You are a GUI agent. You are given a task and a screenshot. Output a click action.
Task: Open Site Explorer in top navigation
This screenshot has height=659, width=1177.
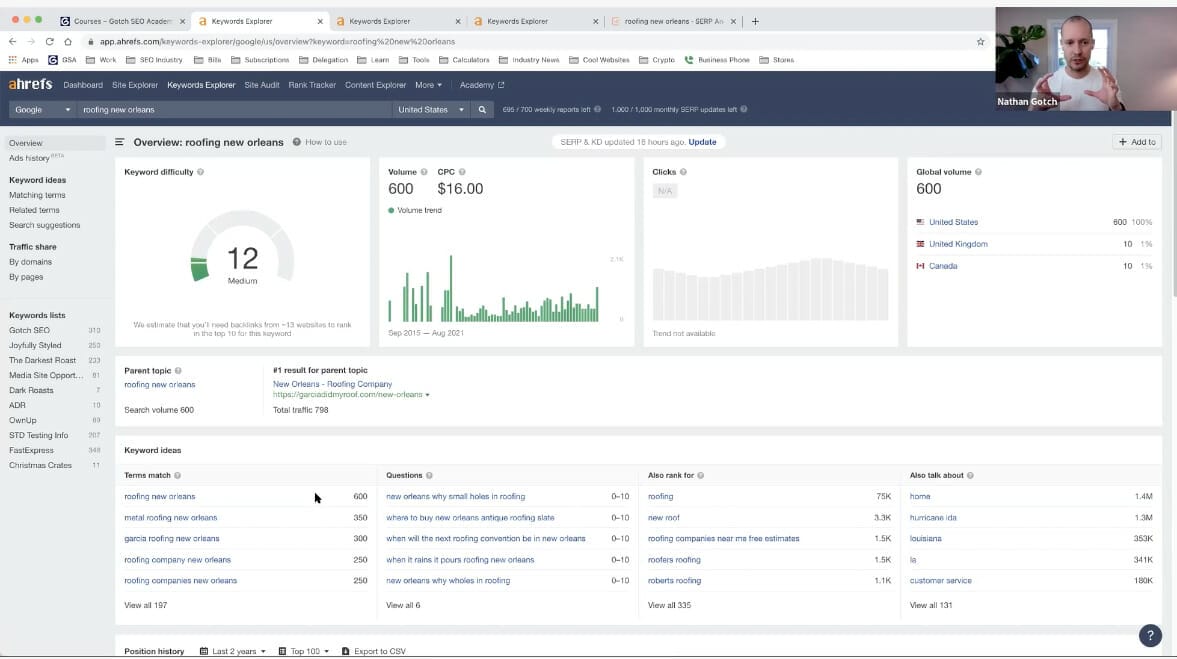tap(135, 85)
